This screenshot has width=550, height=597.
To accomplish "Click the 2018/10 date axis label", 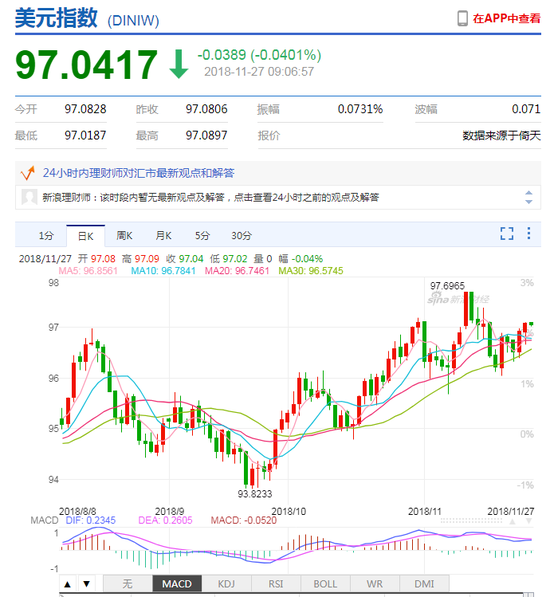I will point(288,511).
